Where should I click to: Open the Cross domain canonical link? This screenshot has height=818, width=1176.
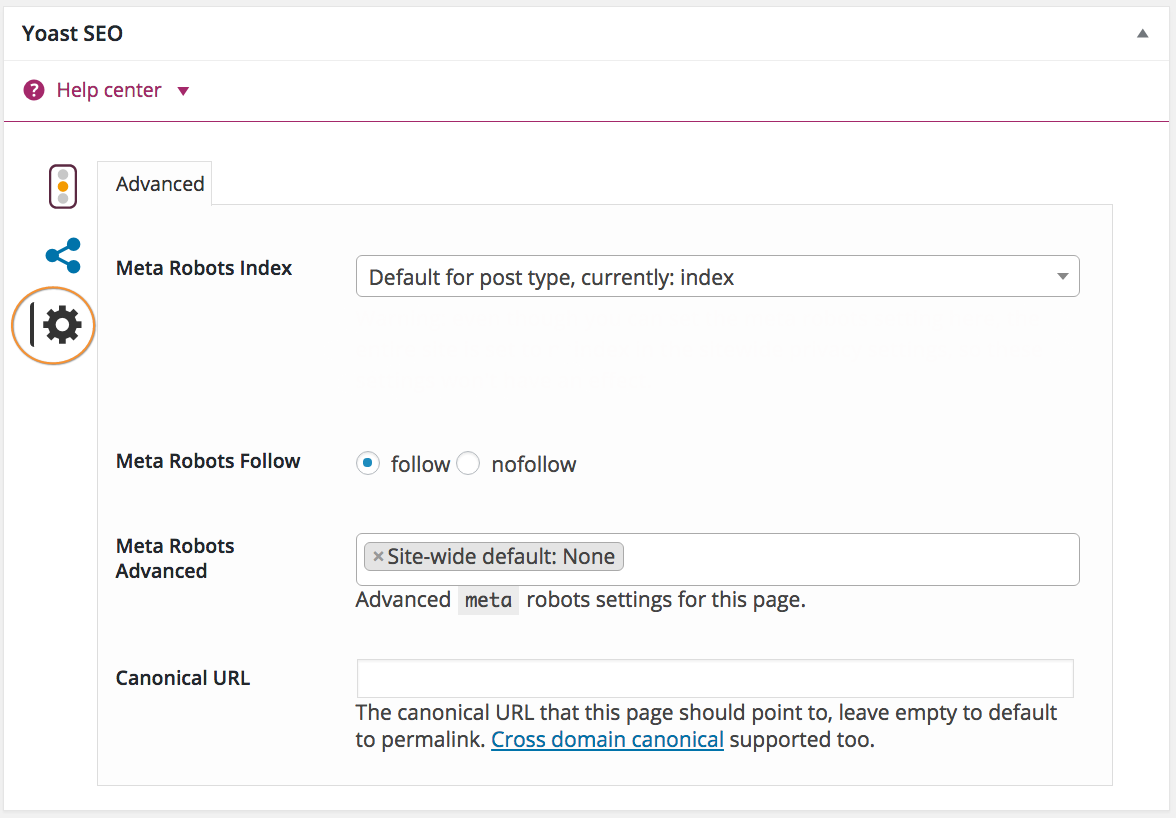click(607, 741)
